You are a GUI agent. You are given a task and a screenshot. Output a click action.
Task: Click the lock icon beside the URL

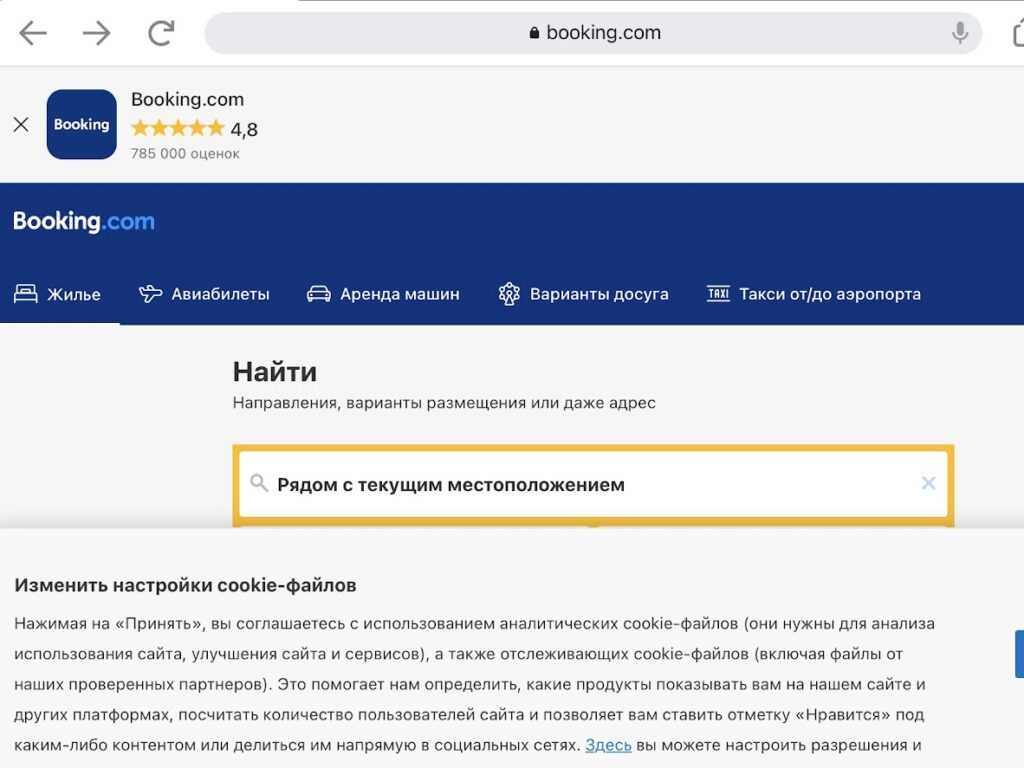pyautogui.click(x=535, y=33)
